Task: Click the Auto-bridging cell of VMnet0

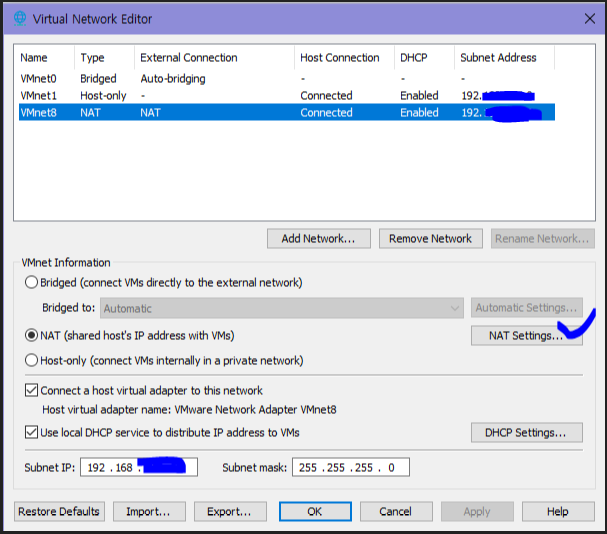Action: (x=173, y=79)
